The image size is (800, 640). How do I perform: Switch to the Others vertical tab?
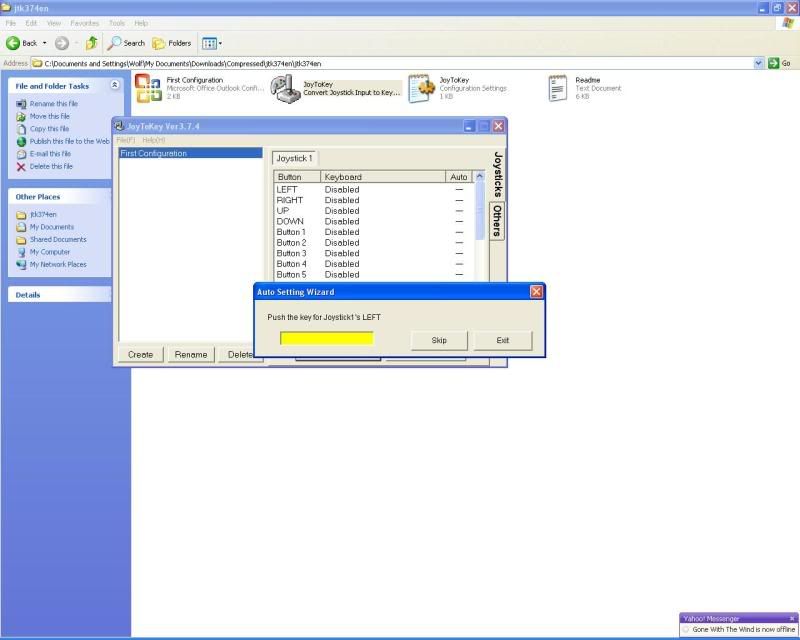(x=496, y=222)
